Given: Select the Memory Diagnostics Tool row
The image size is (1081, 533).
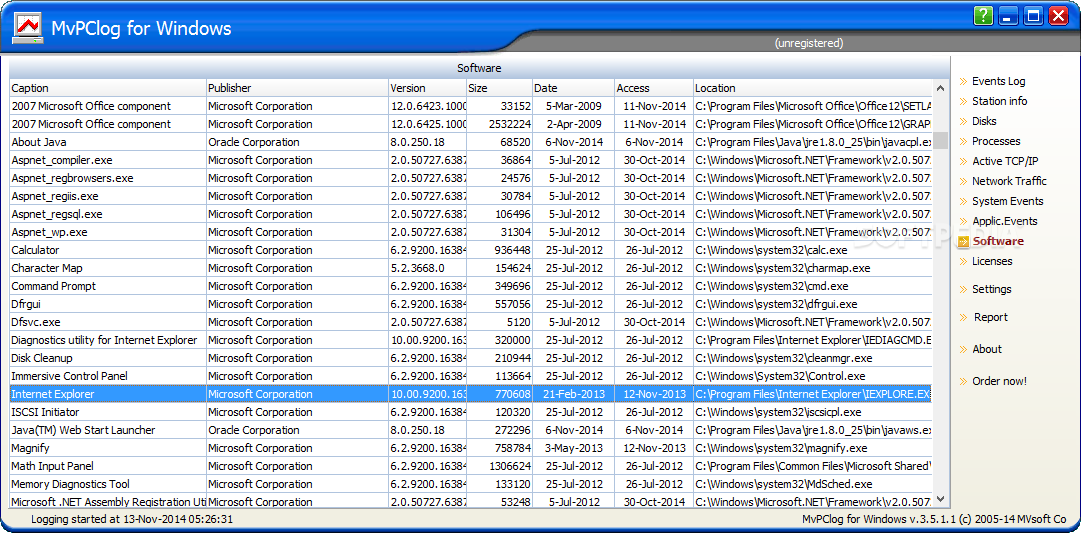Looking at the screenshot, I should pos(471,484).
